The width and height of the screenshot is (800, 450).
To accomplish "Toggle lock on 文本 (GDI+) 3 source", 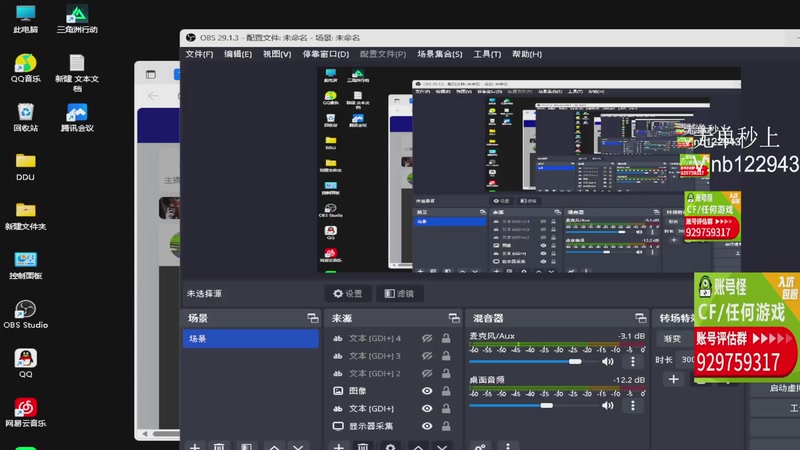I will pyautogui.click(x=446, y=356).
